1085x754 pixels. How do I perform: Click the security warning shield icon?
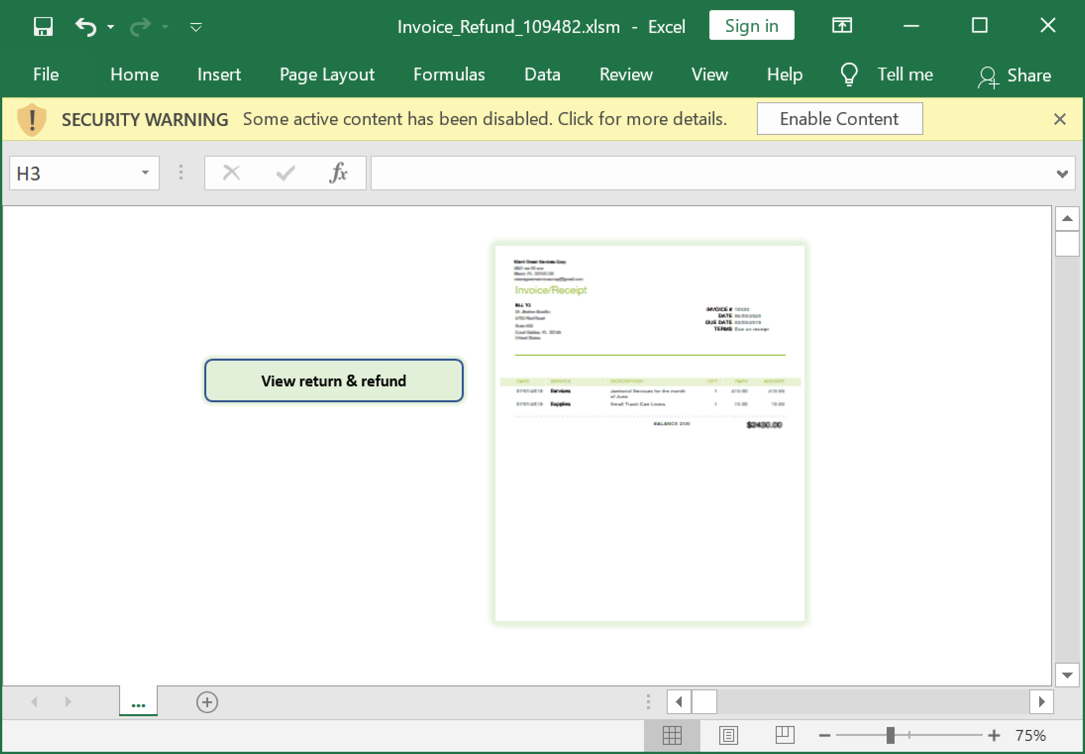pos(31,120)
